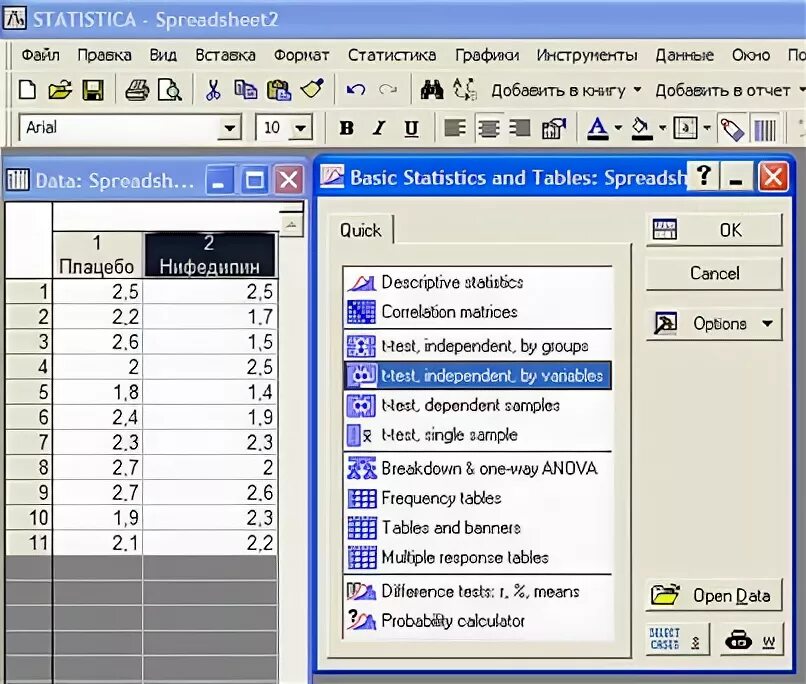Cut selection with scissors icon
This screenshot has height=684, width=806.
pos(212,90)
